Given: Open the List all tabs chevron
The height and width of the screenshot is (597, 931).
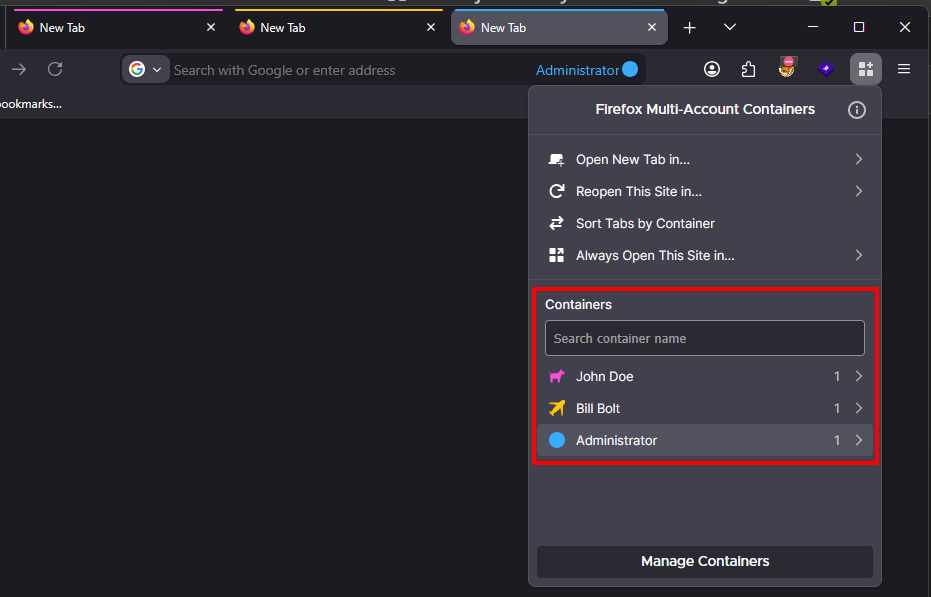Looking at the screenshot, I should point(730,27).
